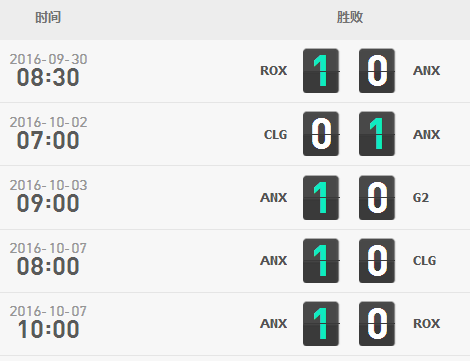This screenshot has width=470, height=361.
Task: Click ANX team name in 09:00 match
Action: click(x=273, y=198)
